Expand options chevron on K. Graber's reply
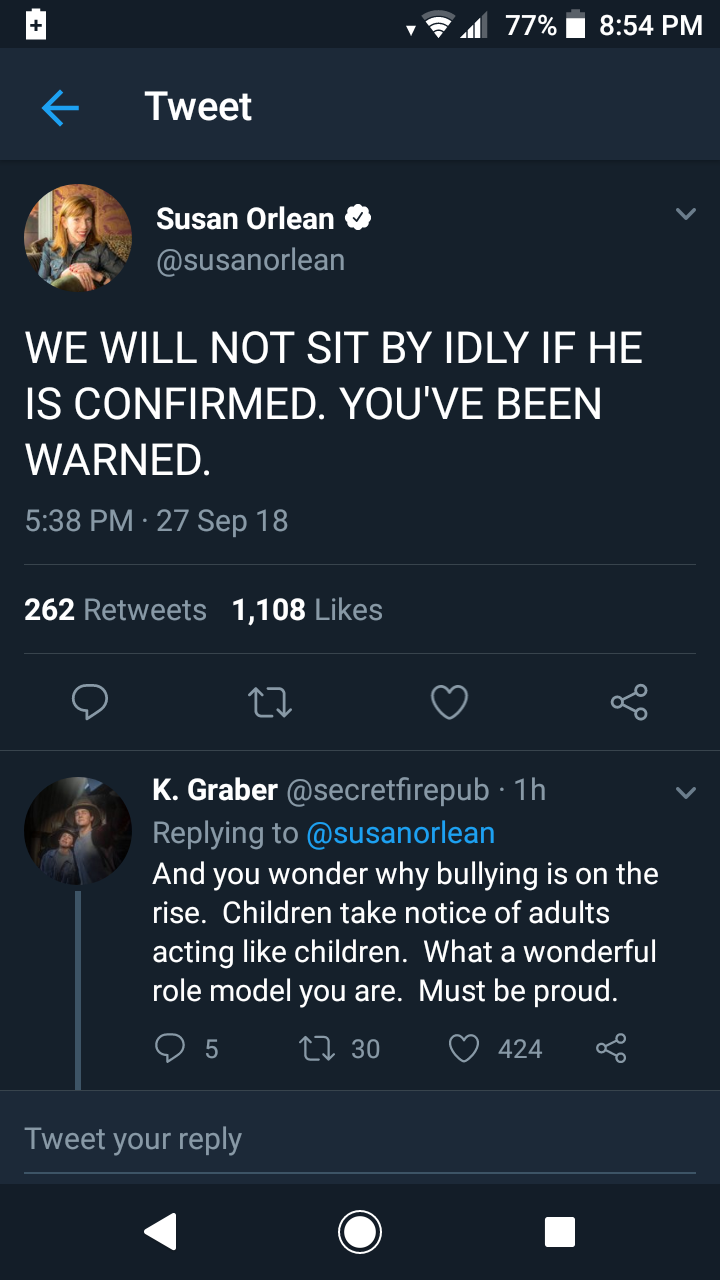This screenshot has width=720, height=1280. (x=685, y=793)
